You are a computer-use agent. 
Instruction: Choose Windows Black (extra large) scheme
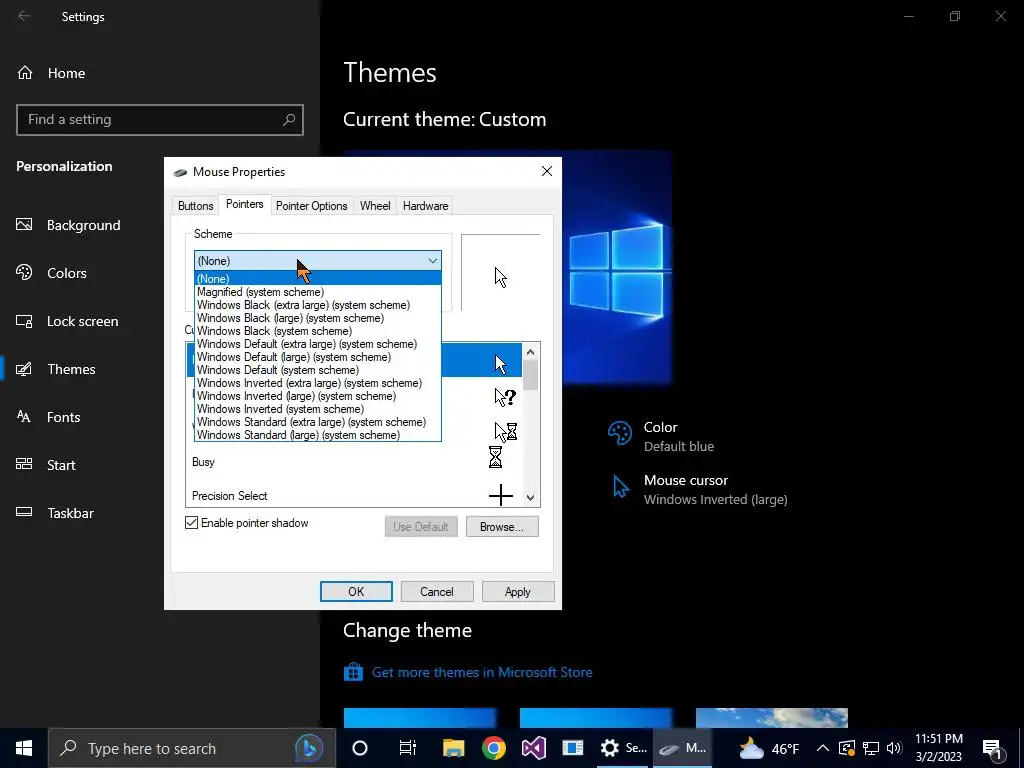point(318,305)
